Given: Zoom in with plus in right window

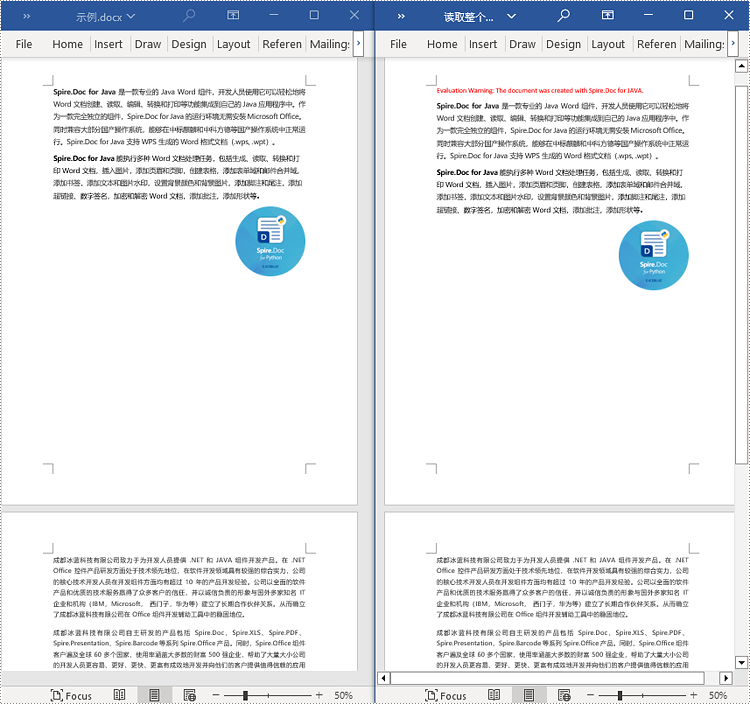Looking at the screenshot, I should (694, 695).
